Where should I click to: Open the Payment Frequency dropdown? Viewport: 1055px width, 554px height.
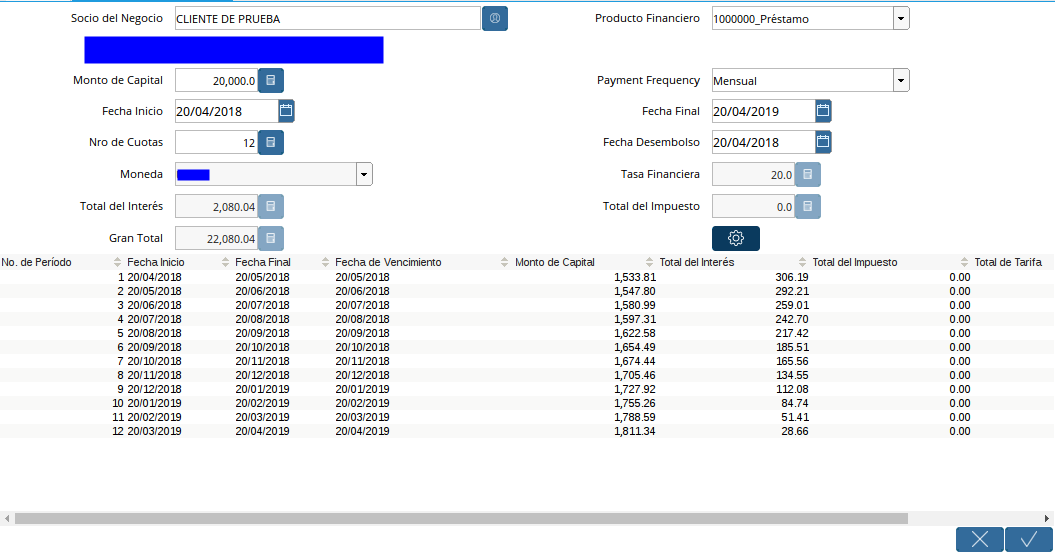pyautogui.click(x=901, y=81)
